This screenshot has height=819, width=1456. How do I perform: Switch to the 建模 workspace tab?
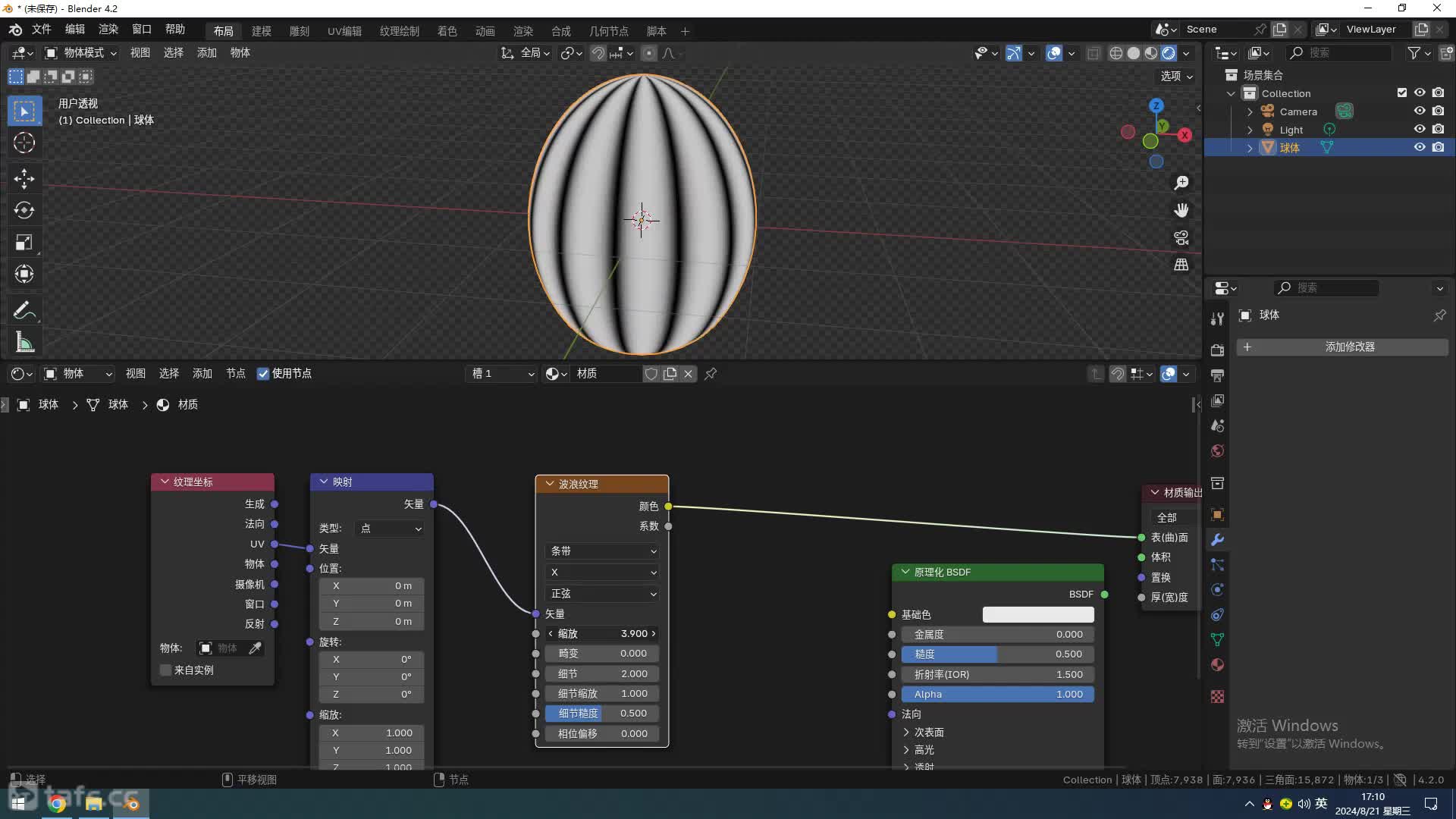pos(262,31)
